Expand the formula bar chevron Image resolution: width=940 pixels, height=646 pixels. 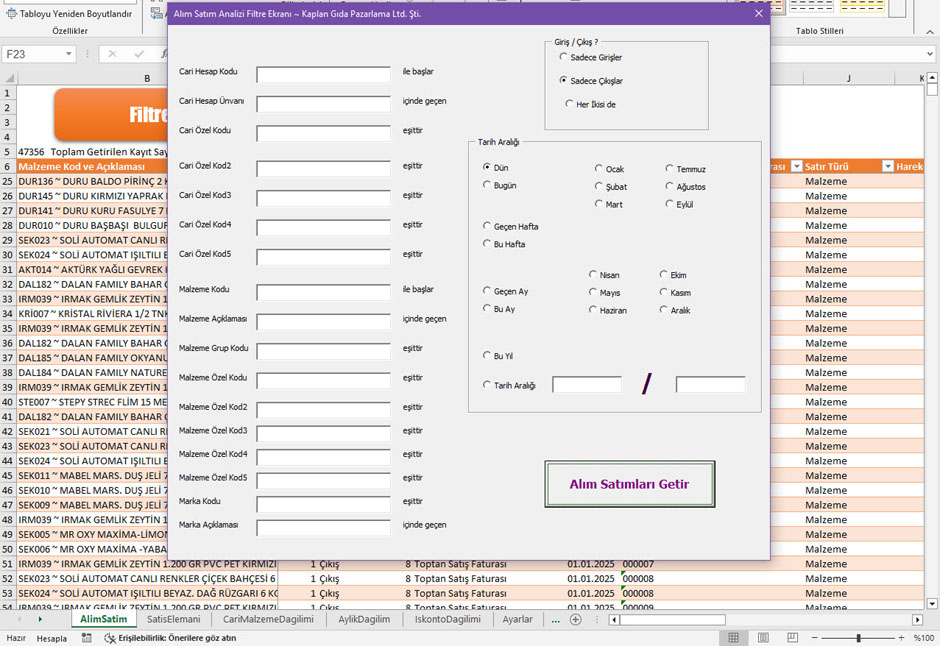(x=930, y=54)
